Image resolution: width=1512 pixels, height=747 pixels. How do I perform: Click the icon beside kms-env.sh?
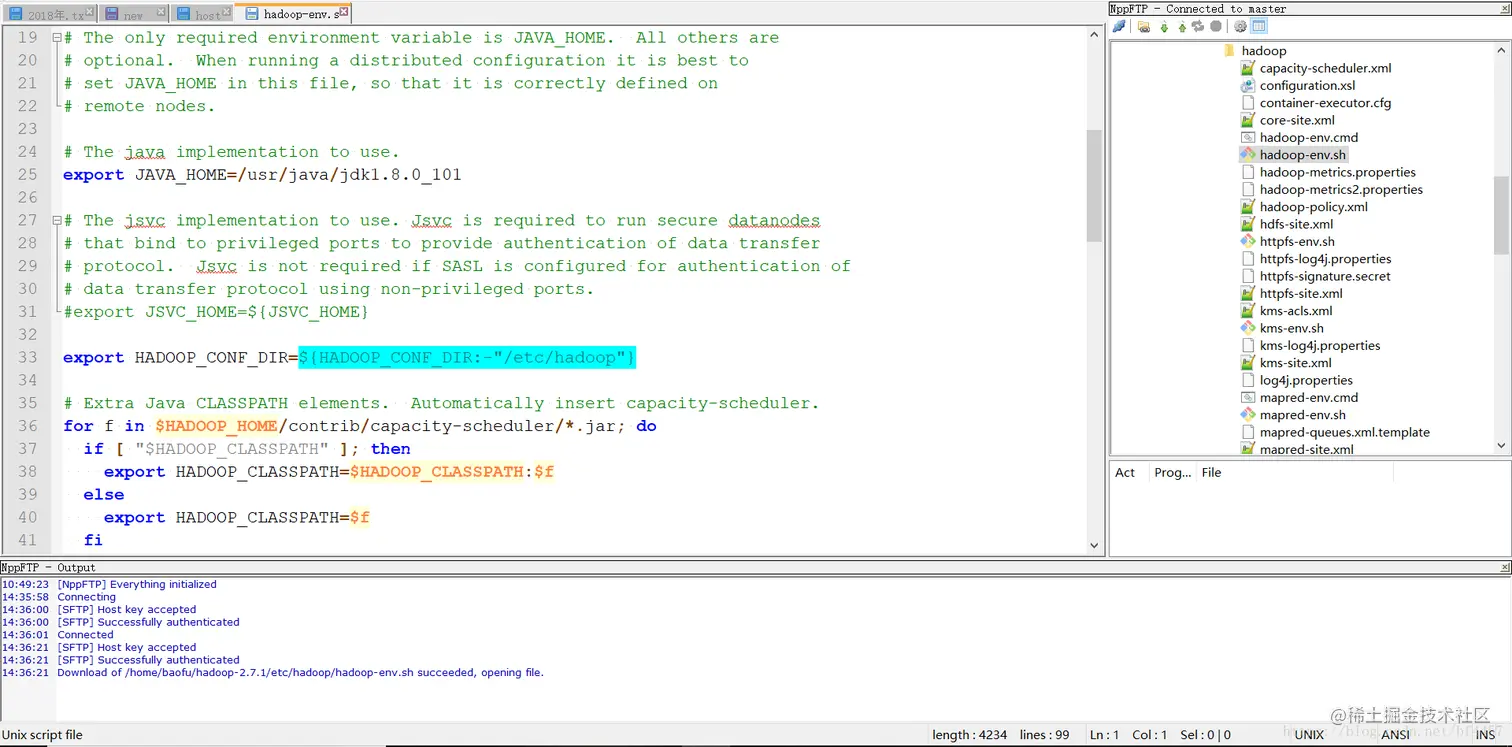pos(1247,328)
